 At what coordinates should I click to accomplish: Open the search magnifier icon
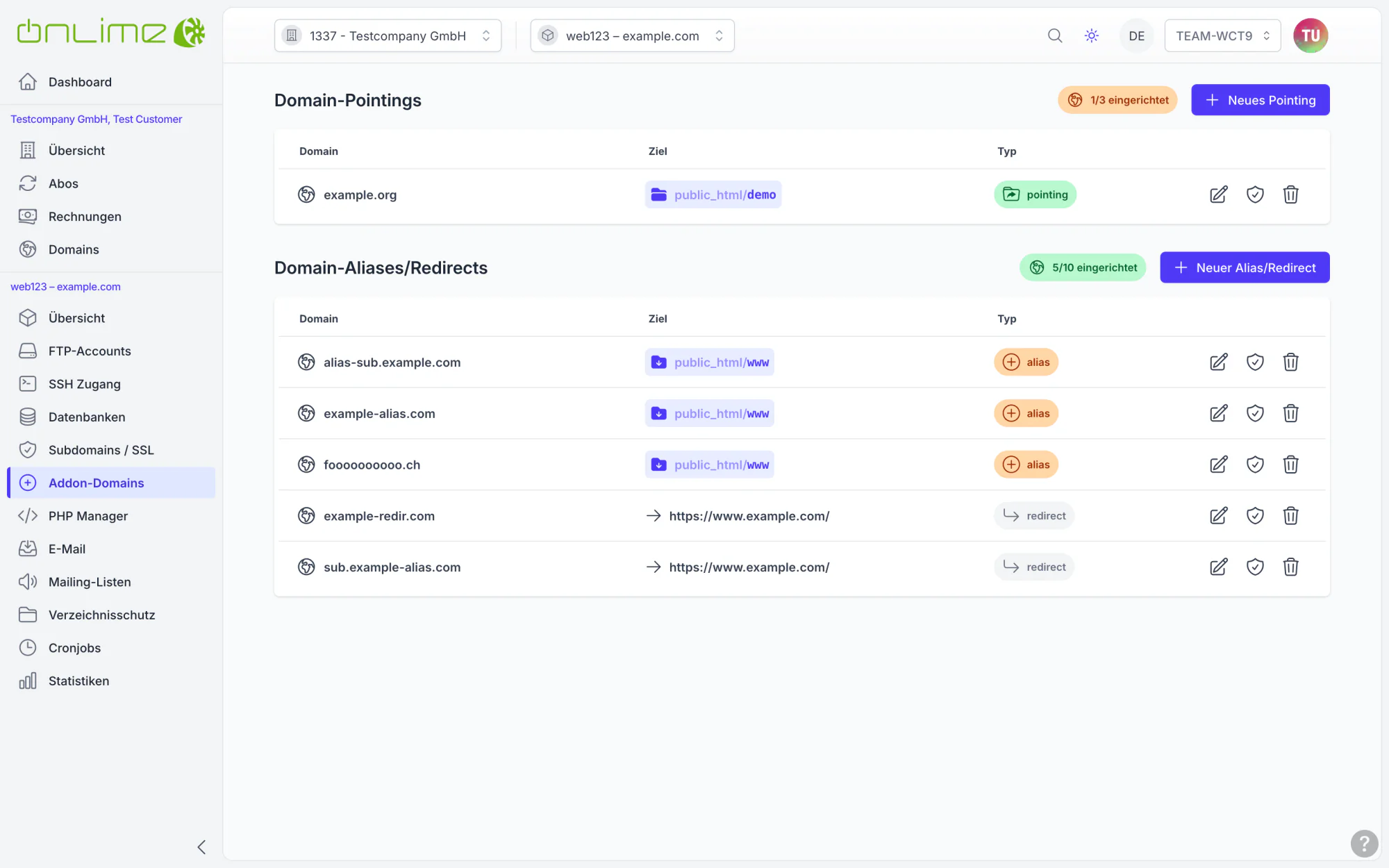pyautogui.click(x=1055, y=35)
